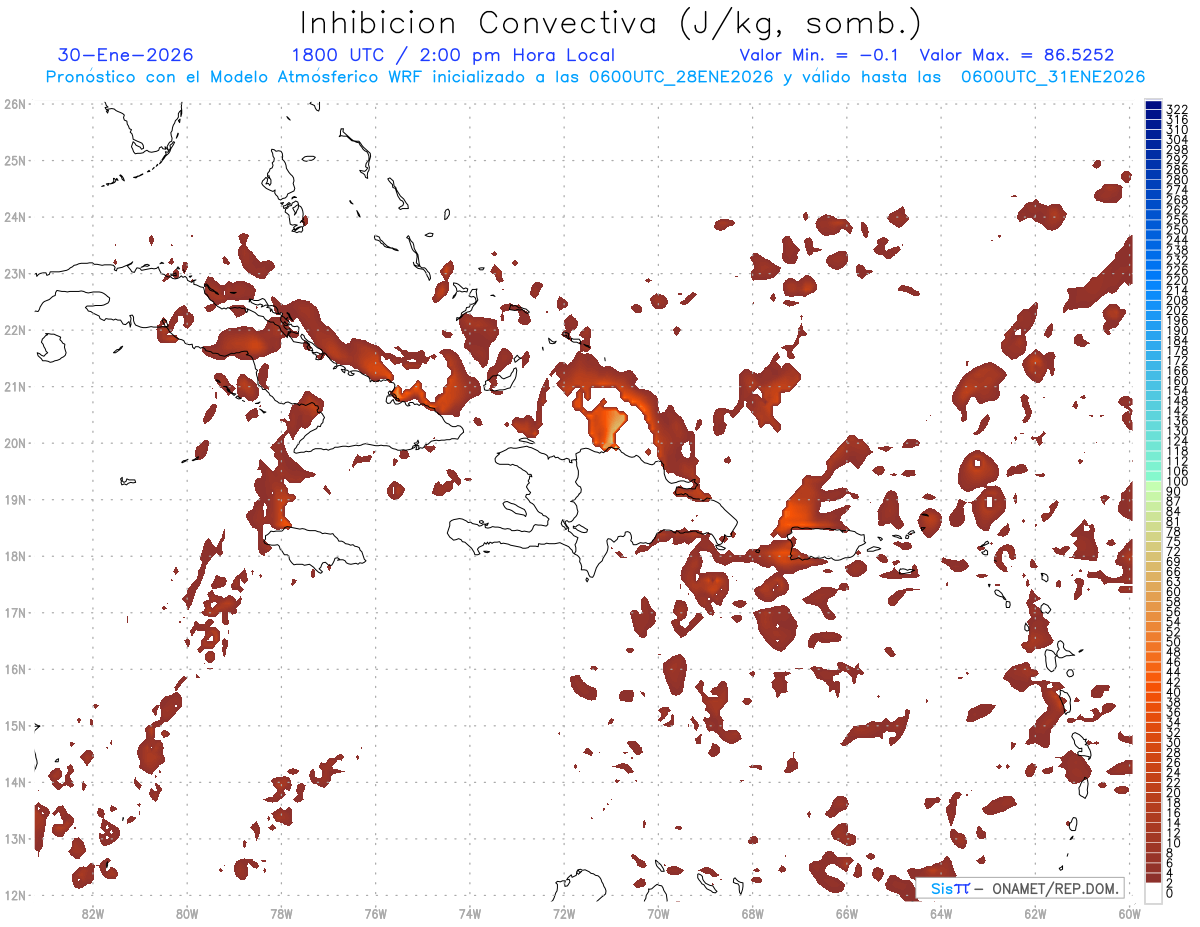
Task: Click the 72W longitude label
Action: (x=564, y=912)
